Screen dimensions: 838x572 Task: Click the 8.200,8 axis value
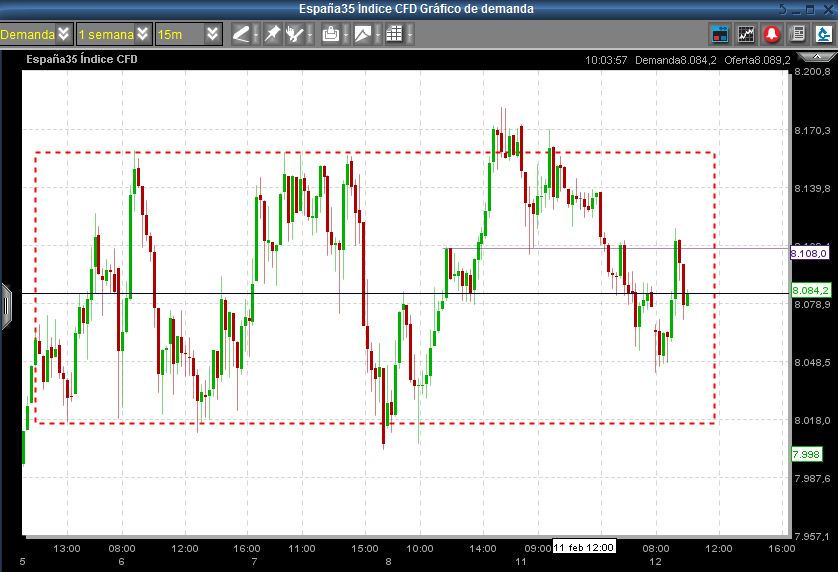click(812, 72)
